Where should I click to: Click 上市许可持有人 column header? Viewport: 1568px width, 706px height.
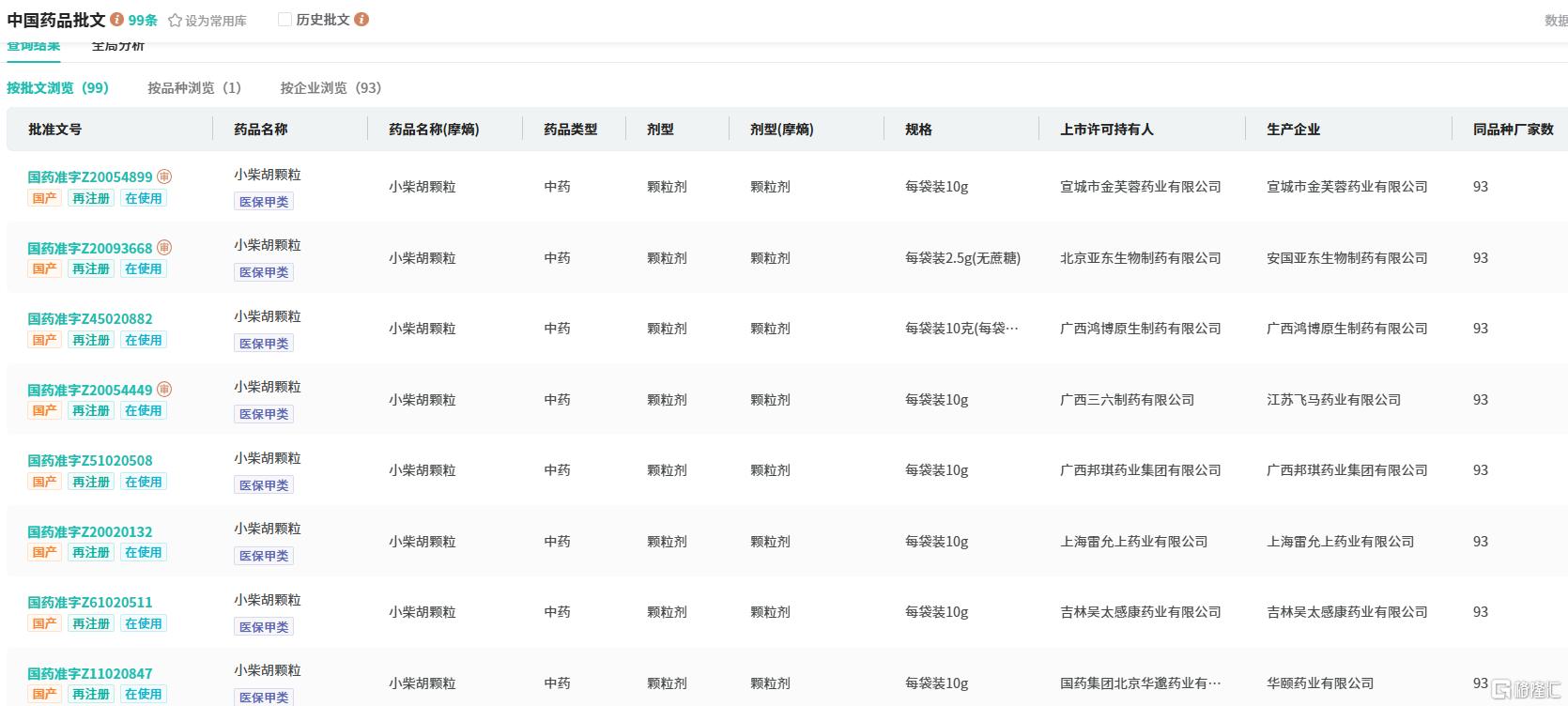[1107, 130]
